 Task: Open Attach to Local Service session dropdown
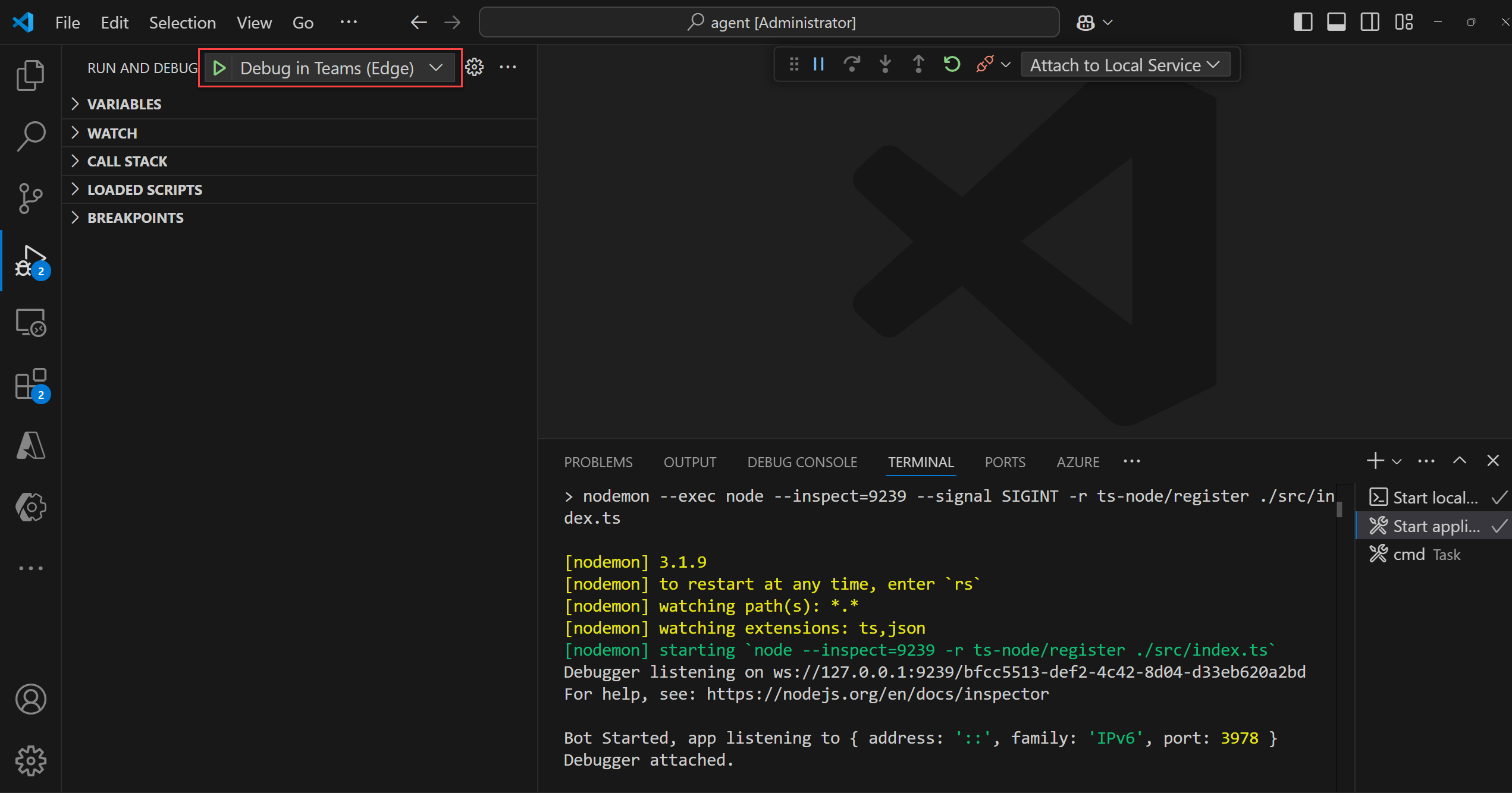pyautogui.click(x=1125, y=65)
